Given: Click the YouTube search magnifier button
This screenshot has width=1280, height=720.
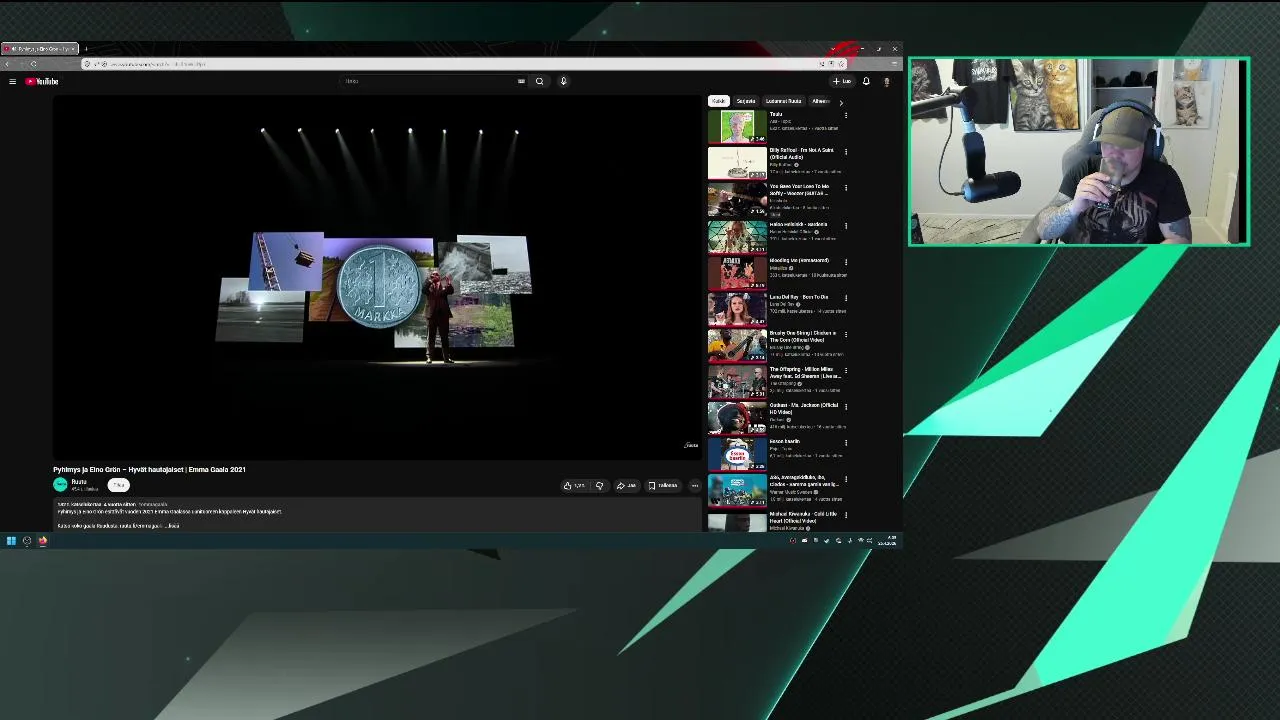Looking at the screenshot, I should 540,81.
